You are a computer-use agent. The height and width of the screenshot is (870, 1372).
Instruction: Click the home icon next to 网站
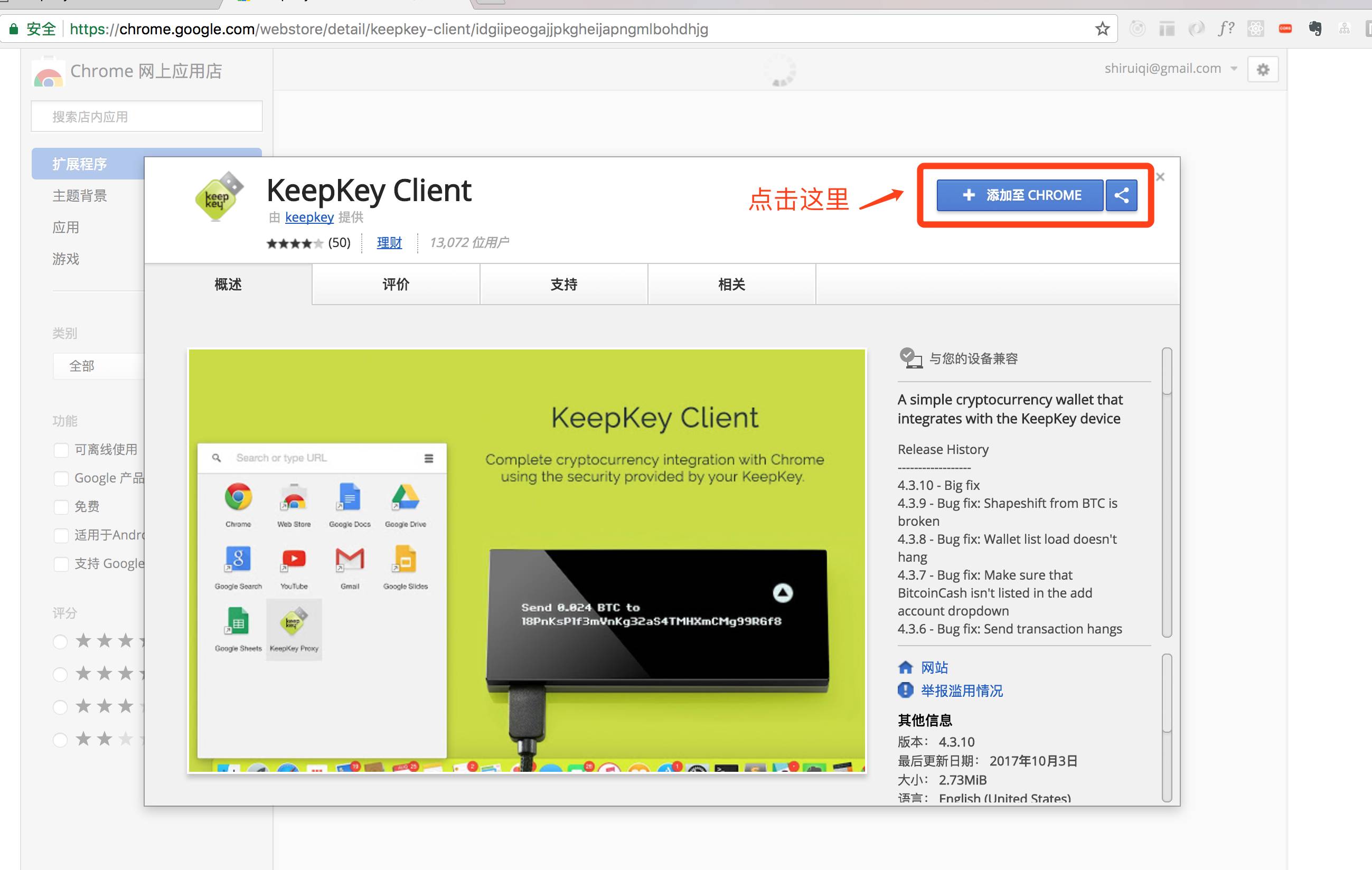905,667
